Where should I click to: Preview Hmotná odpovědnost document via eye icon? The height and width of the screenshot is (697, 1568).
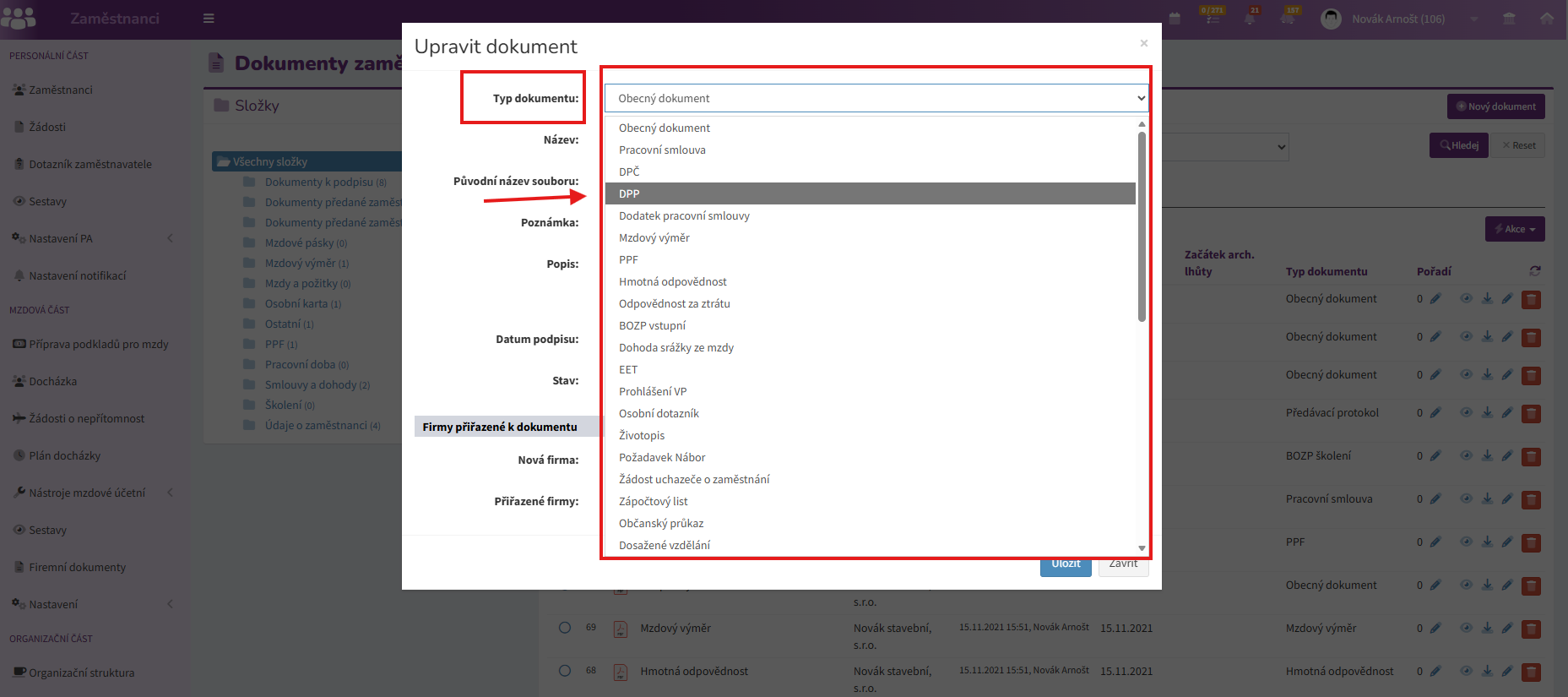1467,672
